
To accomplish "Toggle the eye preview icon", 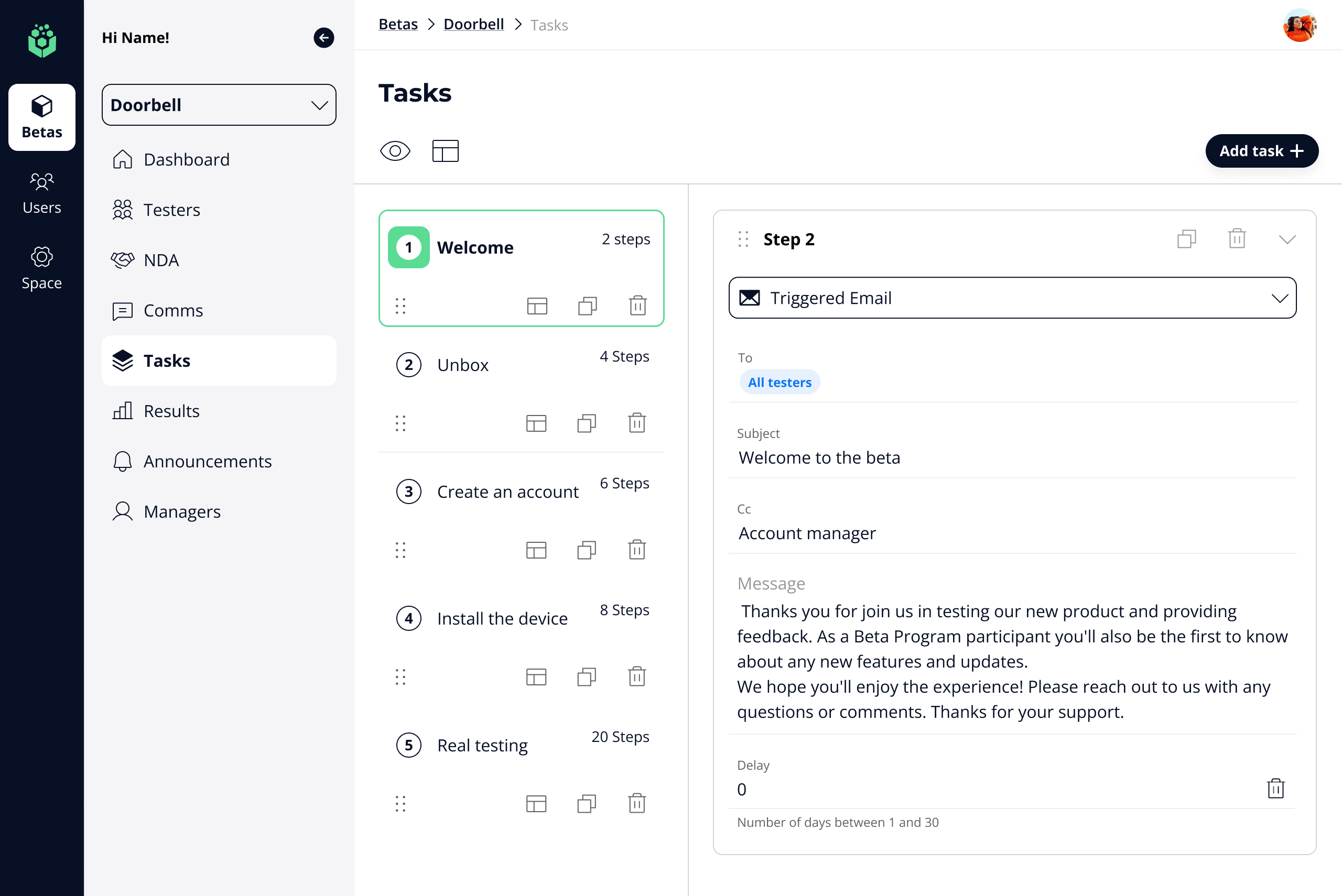I will [395, 151].
